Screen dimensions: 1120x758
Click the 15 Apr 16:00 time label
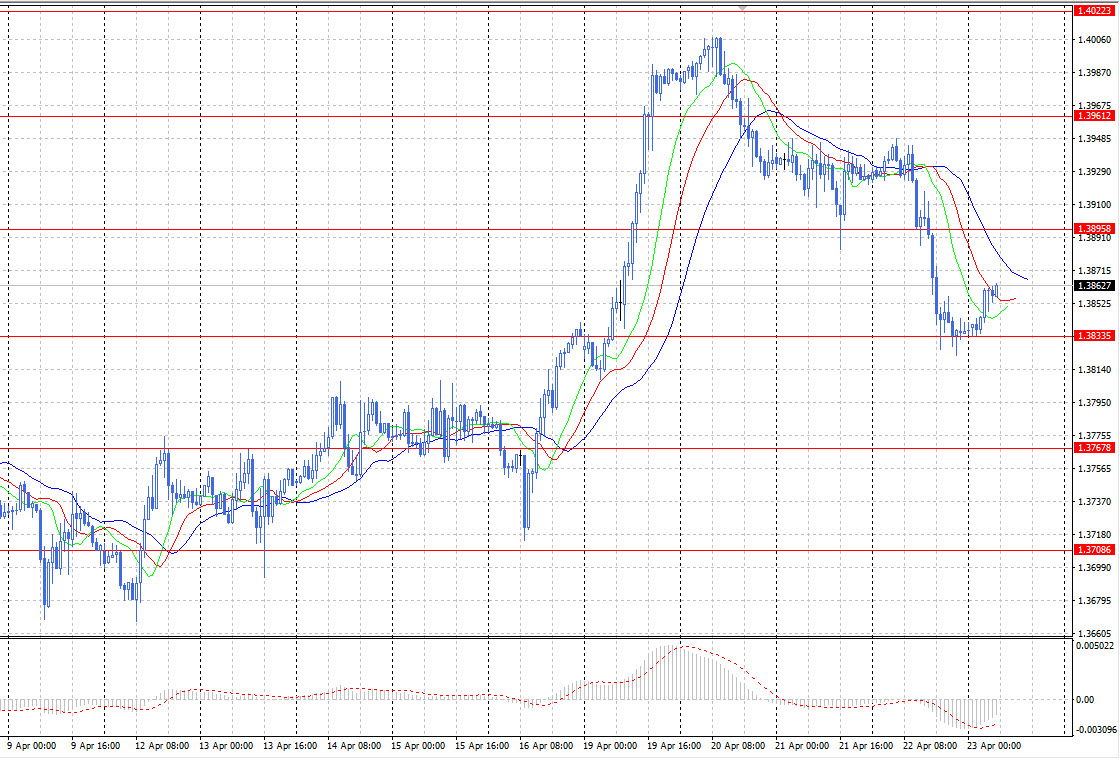pyautogui.click(x=482, y=746)
